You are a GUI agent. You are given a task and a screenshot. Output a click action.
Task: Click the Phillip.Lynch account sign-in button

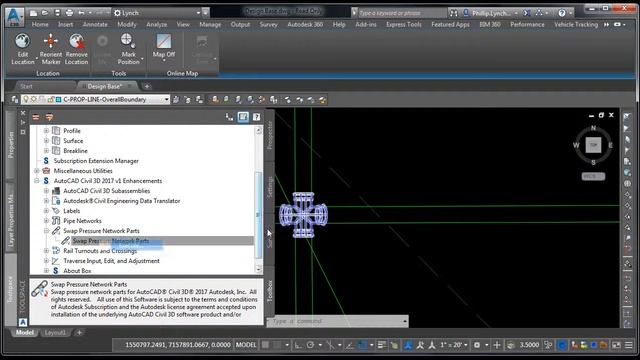pyautogui.click(x=490, y=13)
